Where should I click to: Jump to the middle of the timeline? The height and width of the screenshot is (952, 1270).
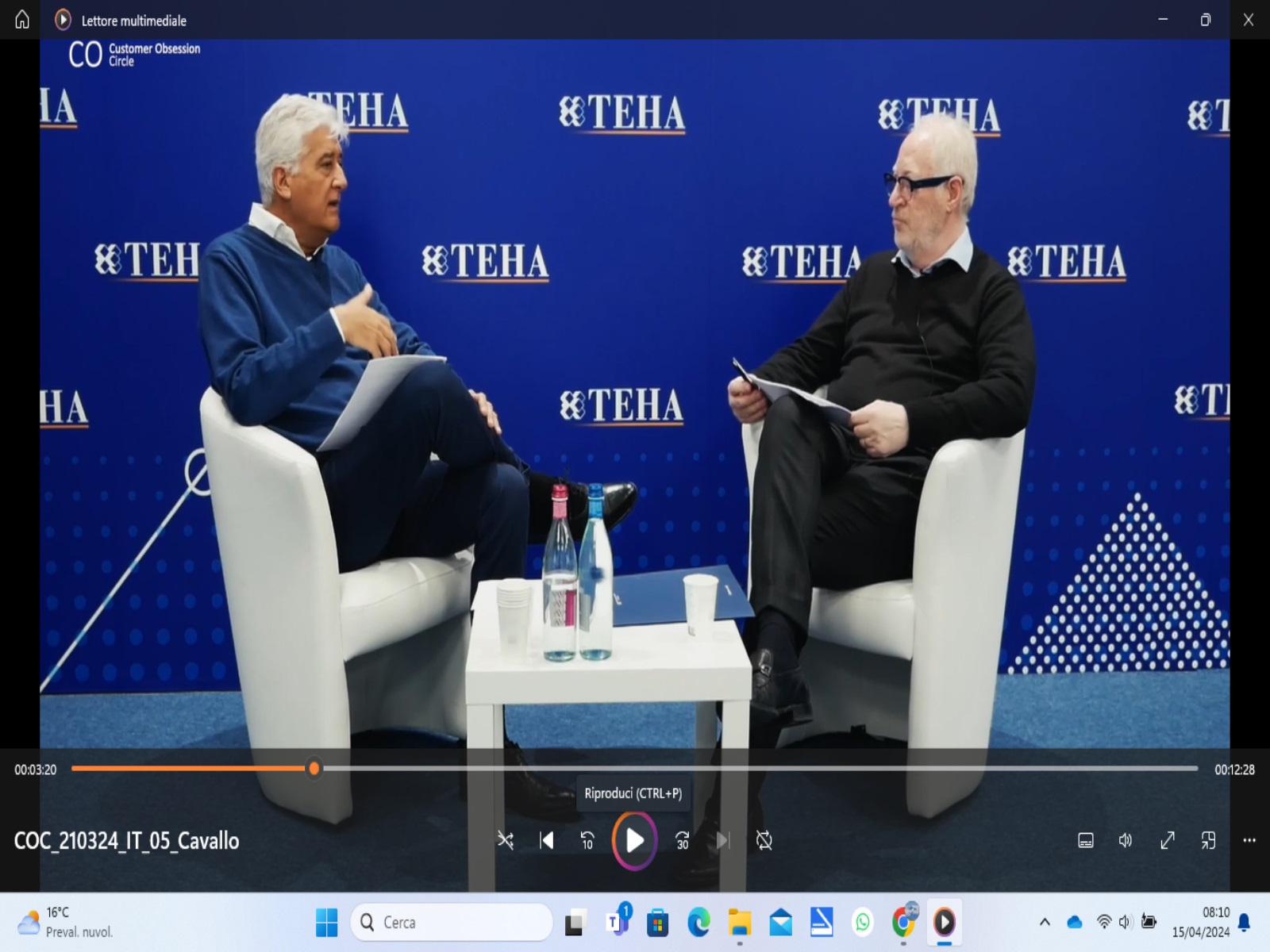point(635,768)
